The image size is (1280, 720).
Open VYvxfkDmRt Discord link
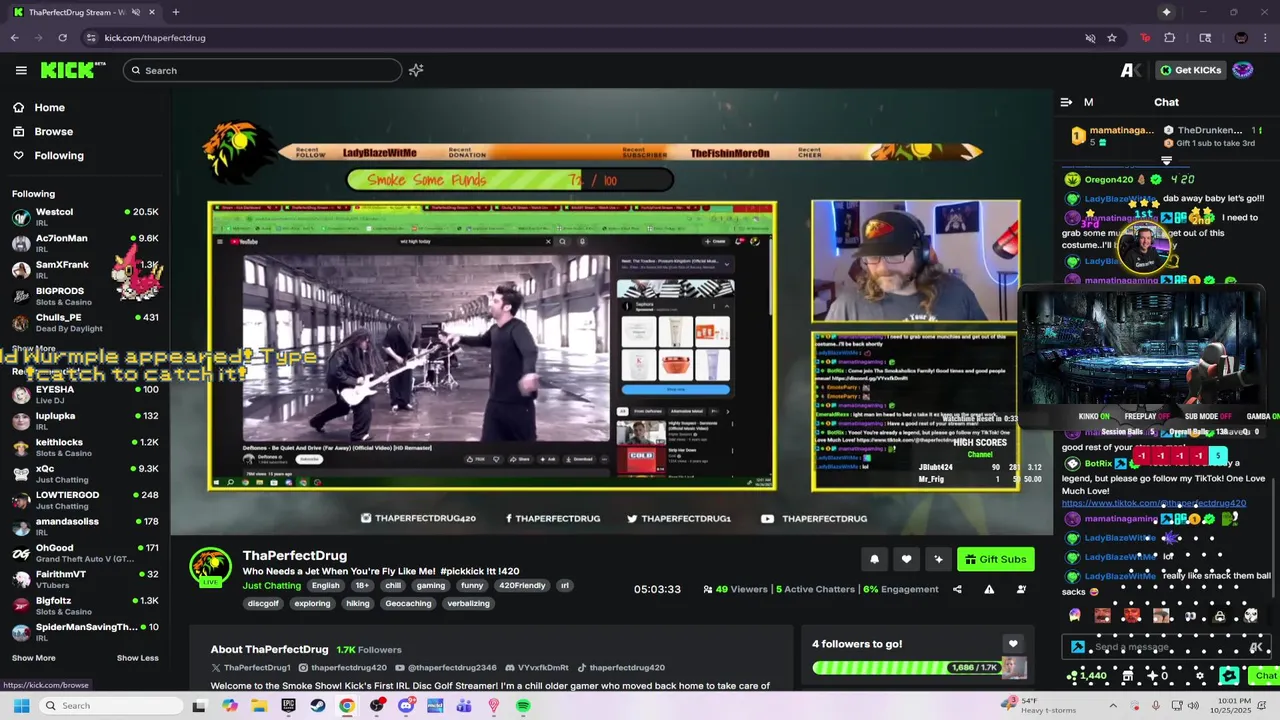pyautogui.click(x=536, y=668)
